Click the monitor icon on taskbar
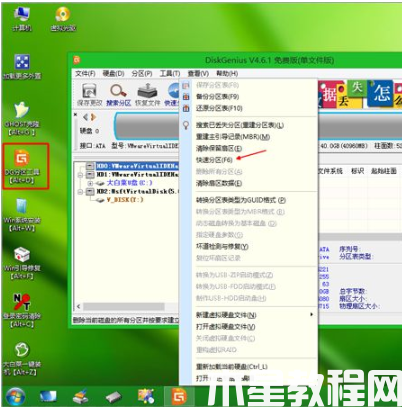Viewport: 402px width, 407px height. (x=48, y=396)
